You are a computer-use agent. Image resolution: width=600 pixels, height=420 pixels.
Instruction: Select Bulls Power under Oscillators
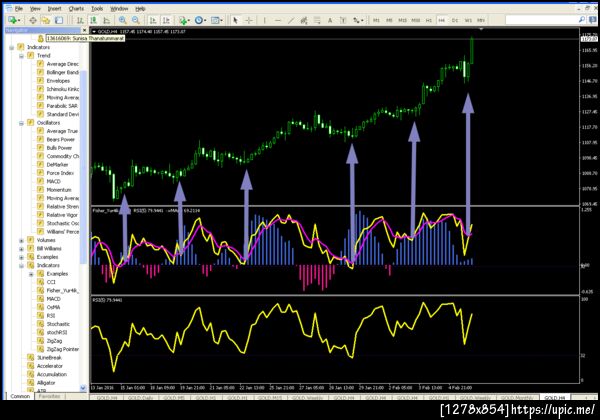click(x=59, y=148)
